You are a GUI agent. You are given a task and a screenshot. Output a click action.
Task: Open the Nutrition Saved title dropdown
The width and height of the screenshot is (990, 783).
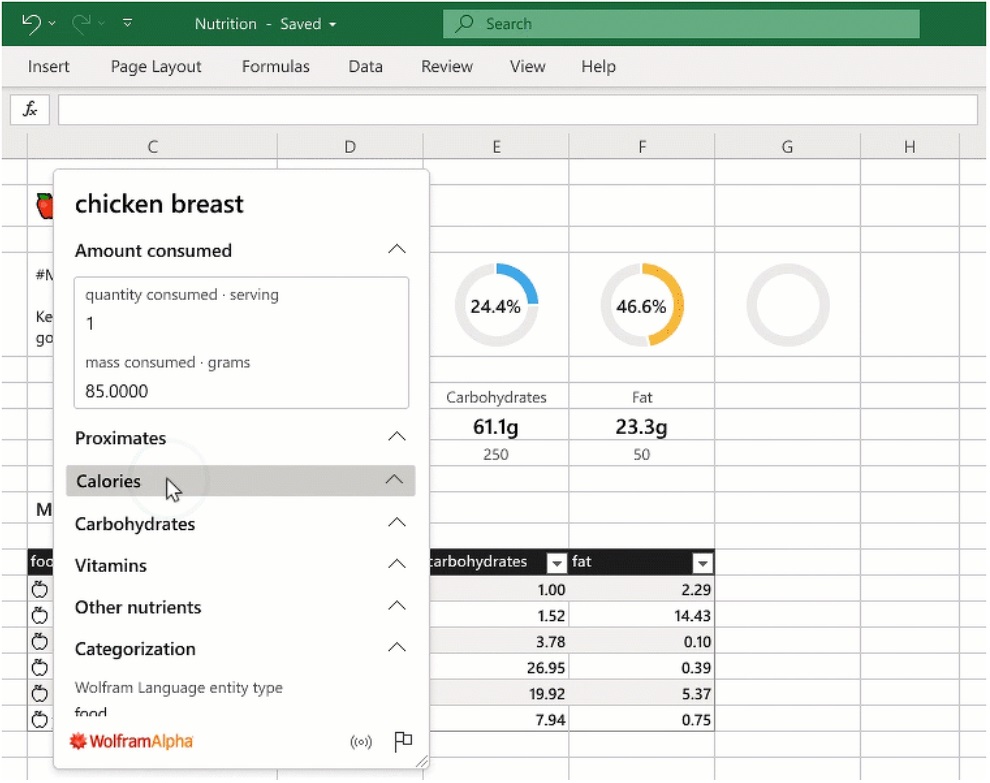pos(333,25)
